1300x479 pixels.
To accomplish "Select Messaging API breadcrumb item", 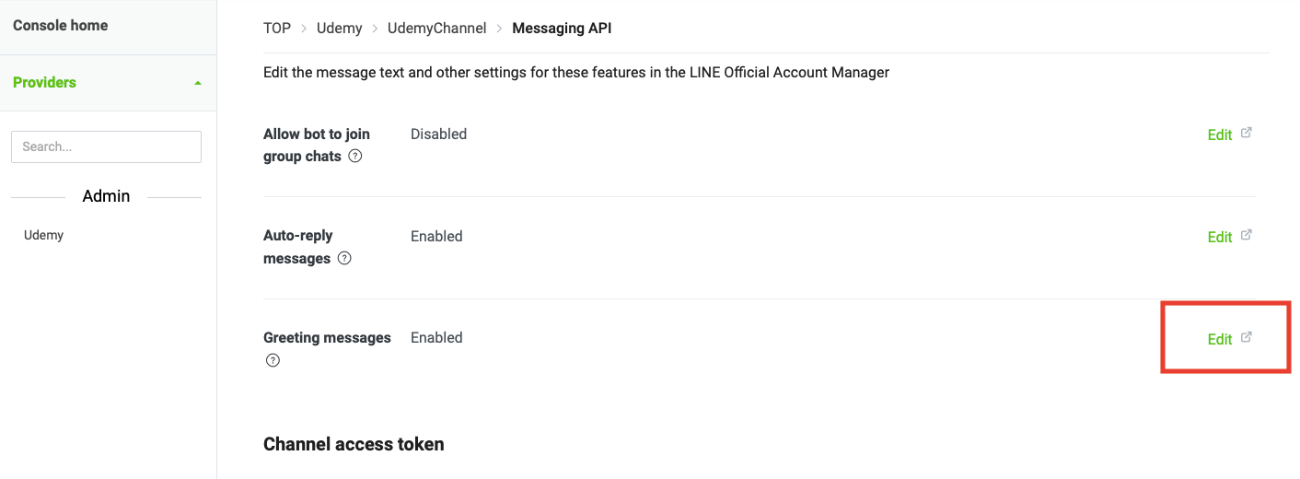I will (x=562, y=28).
